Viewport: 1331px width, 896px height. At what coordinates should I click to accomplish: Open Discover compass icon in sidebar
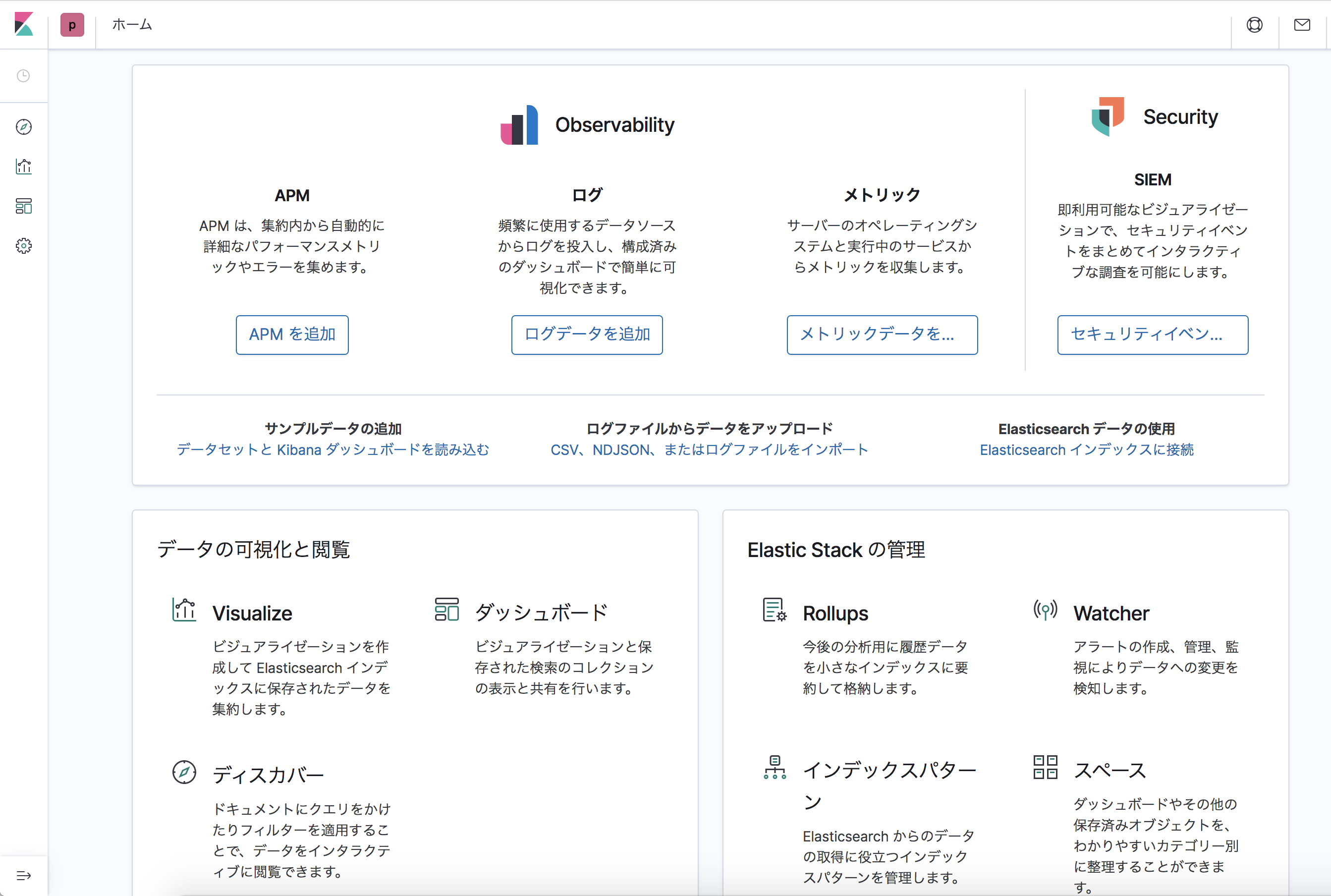(23, 126)
